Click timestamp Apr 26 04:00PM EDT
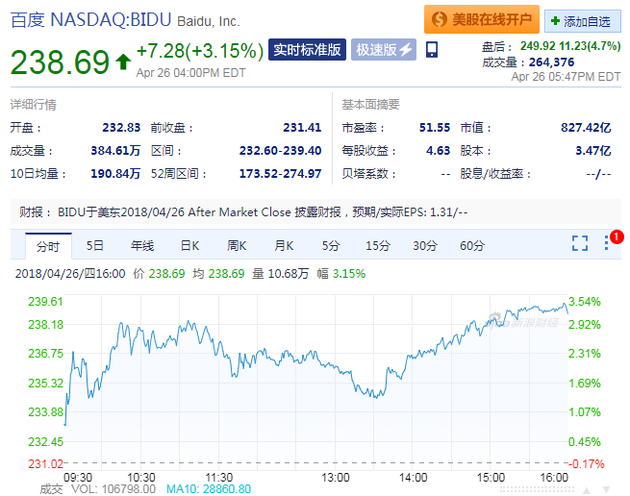Image resolution: width=630 pixels, height=496 pixels. point(191,73)
